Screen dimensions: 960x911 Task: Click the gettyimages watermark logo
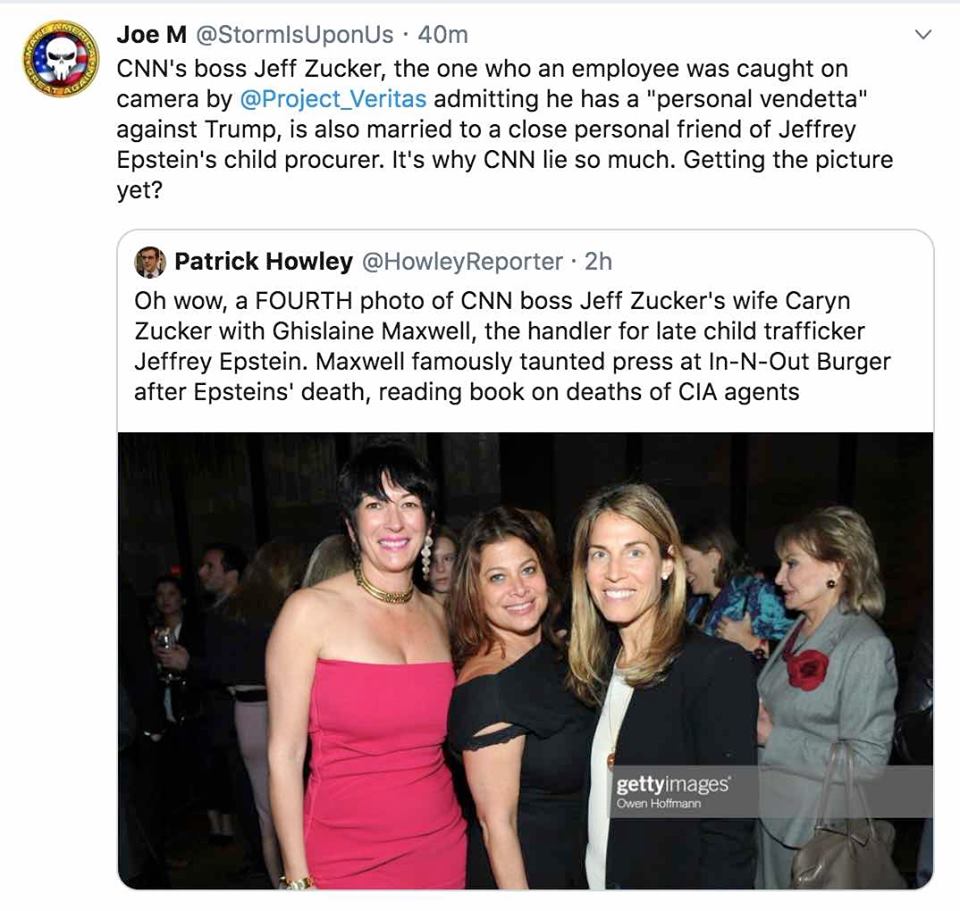click(672, 784)
